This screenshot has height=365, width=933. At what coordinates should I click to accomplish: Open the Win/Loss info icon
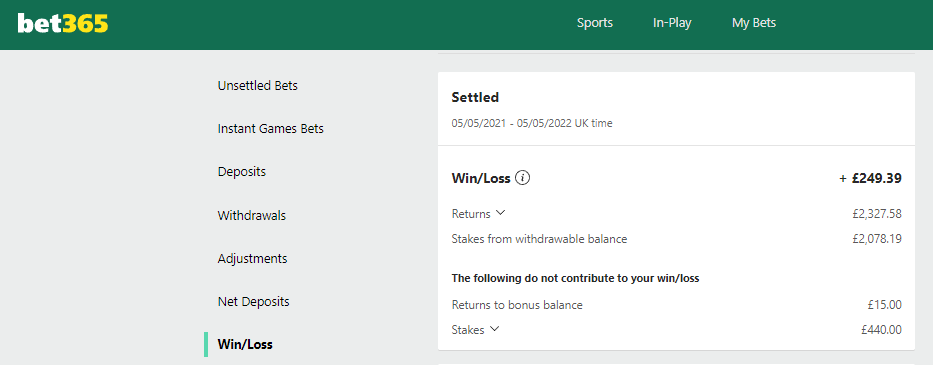click(x=522, y=177)
